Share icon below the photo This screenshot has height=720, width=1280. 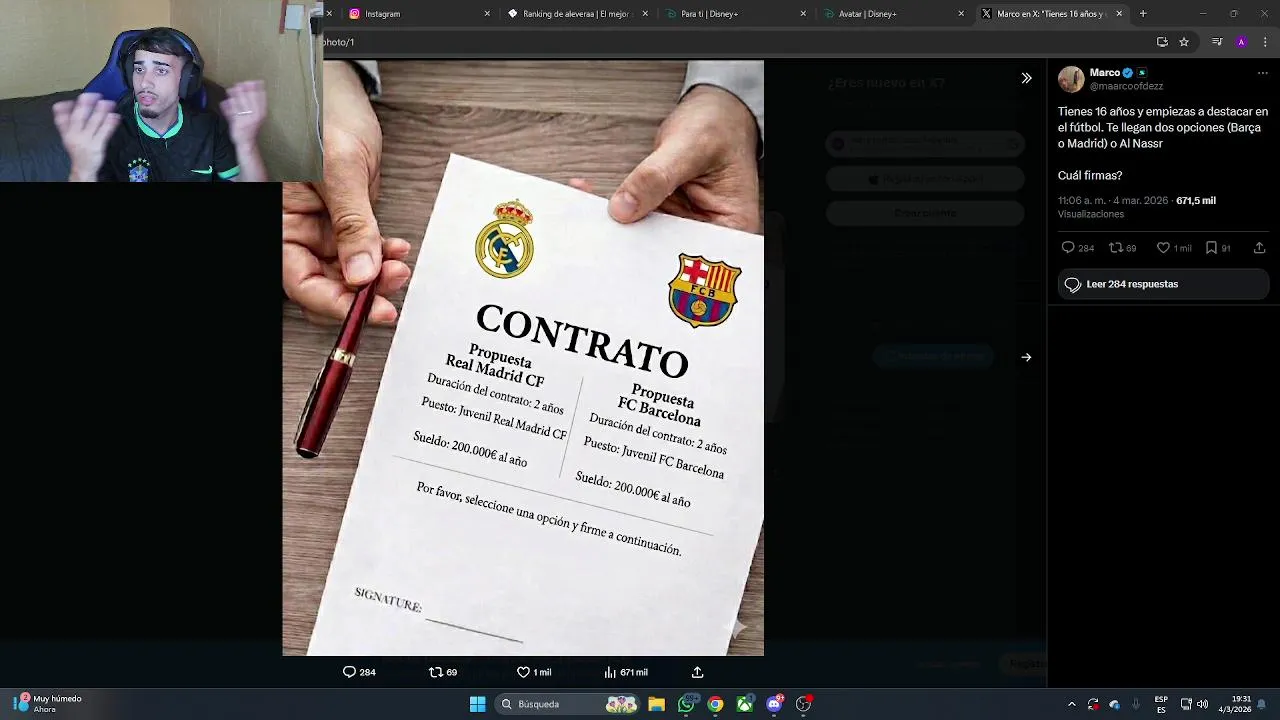point(697,672)
